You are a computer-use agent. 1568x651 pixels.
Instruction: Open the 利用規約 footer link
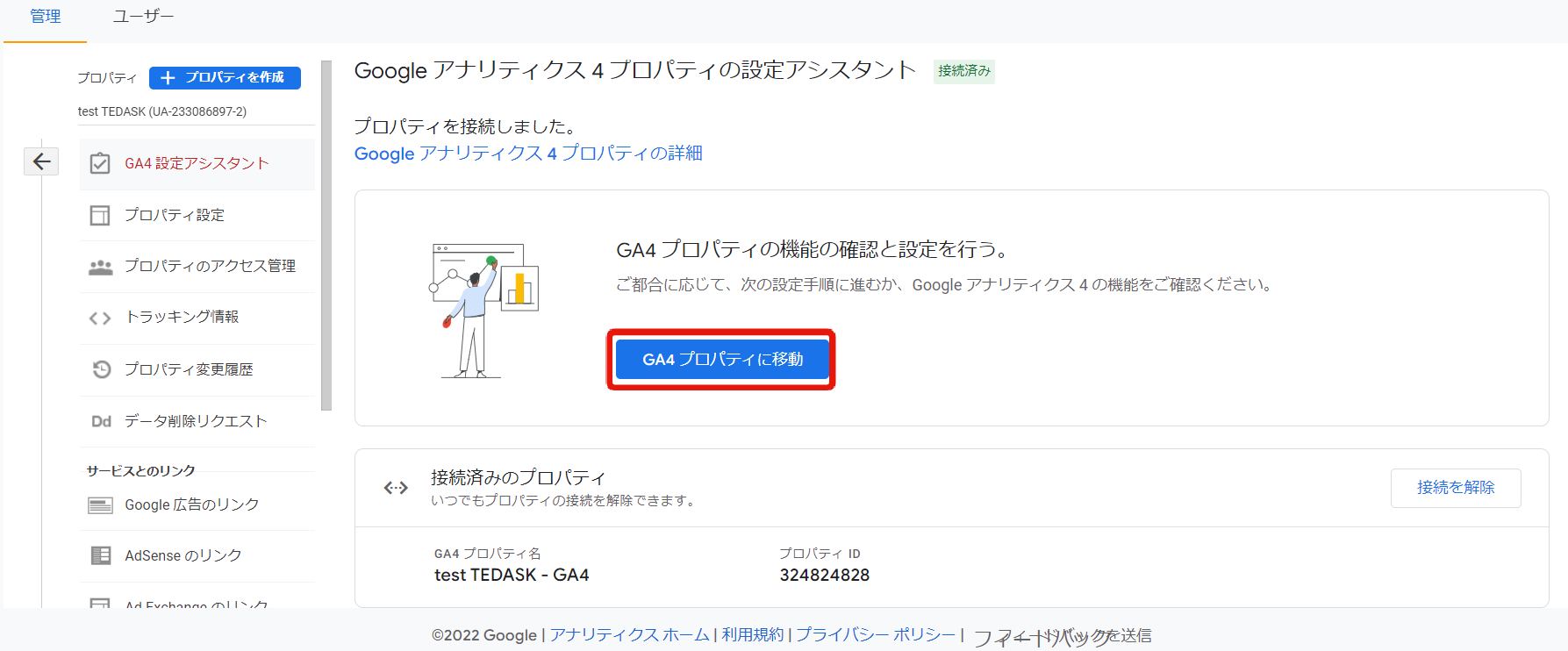[752, 635]
